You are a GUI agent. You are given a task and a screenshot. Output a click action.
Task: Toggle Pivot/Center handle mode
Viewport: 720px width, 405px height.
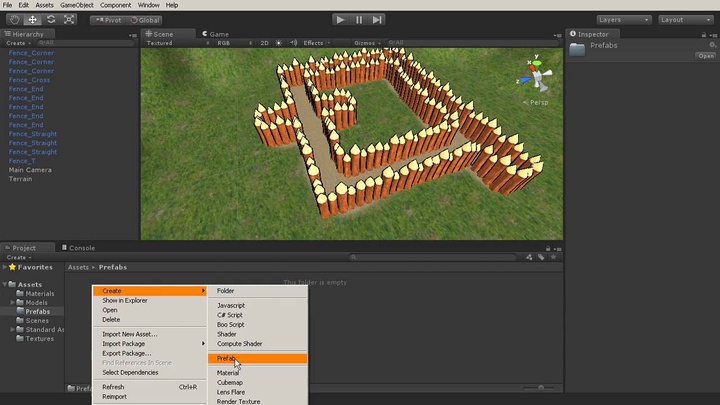click(110, 19)
